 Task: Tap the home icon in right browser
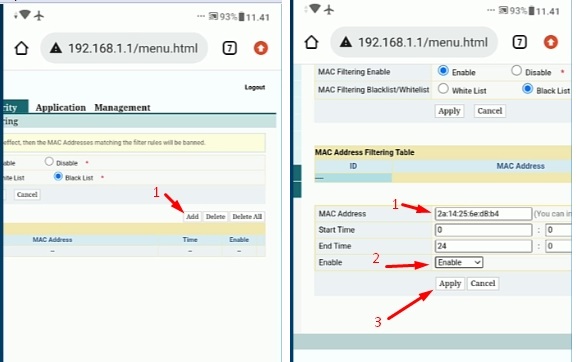pos(311,42)
